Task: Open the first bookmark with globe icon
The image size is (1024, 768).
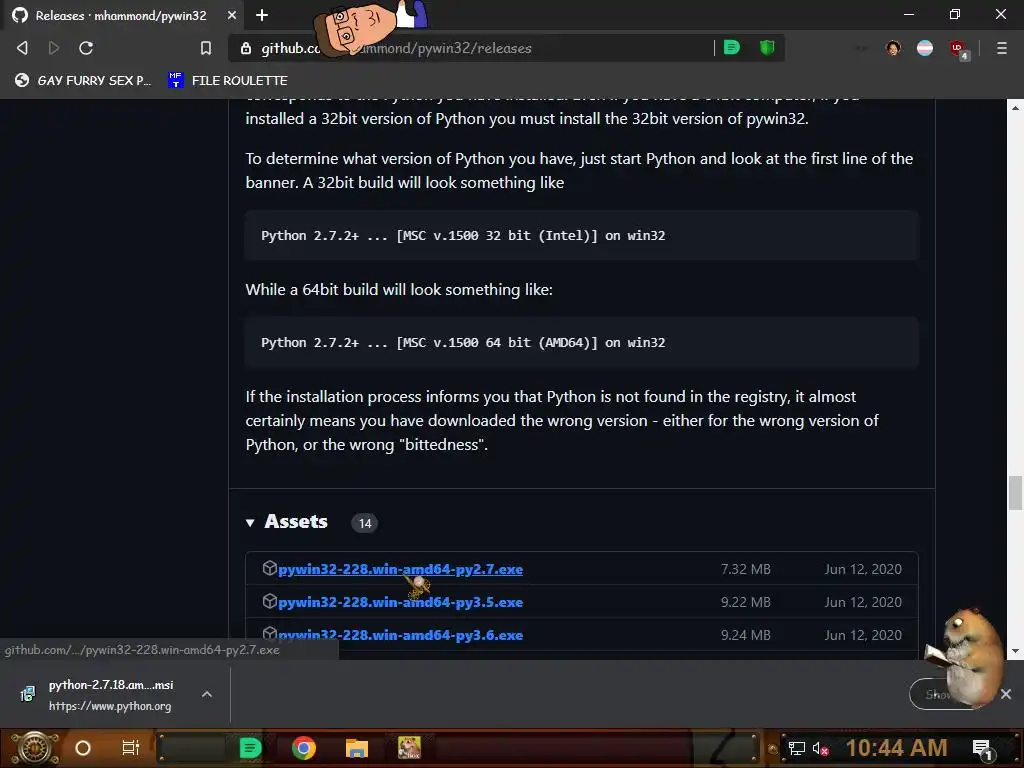Action: tap(82, 80)
